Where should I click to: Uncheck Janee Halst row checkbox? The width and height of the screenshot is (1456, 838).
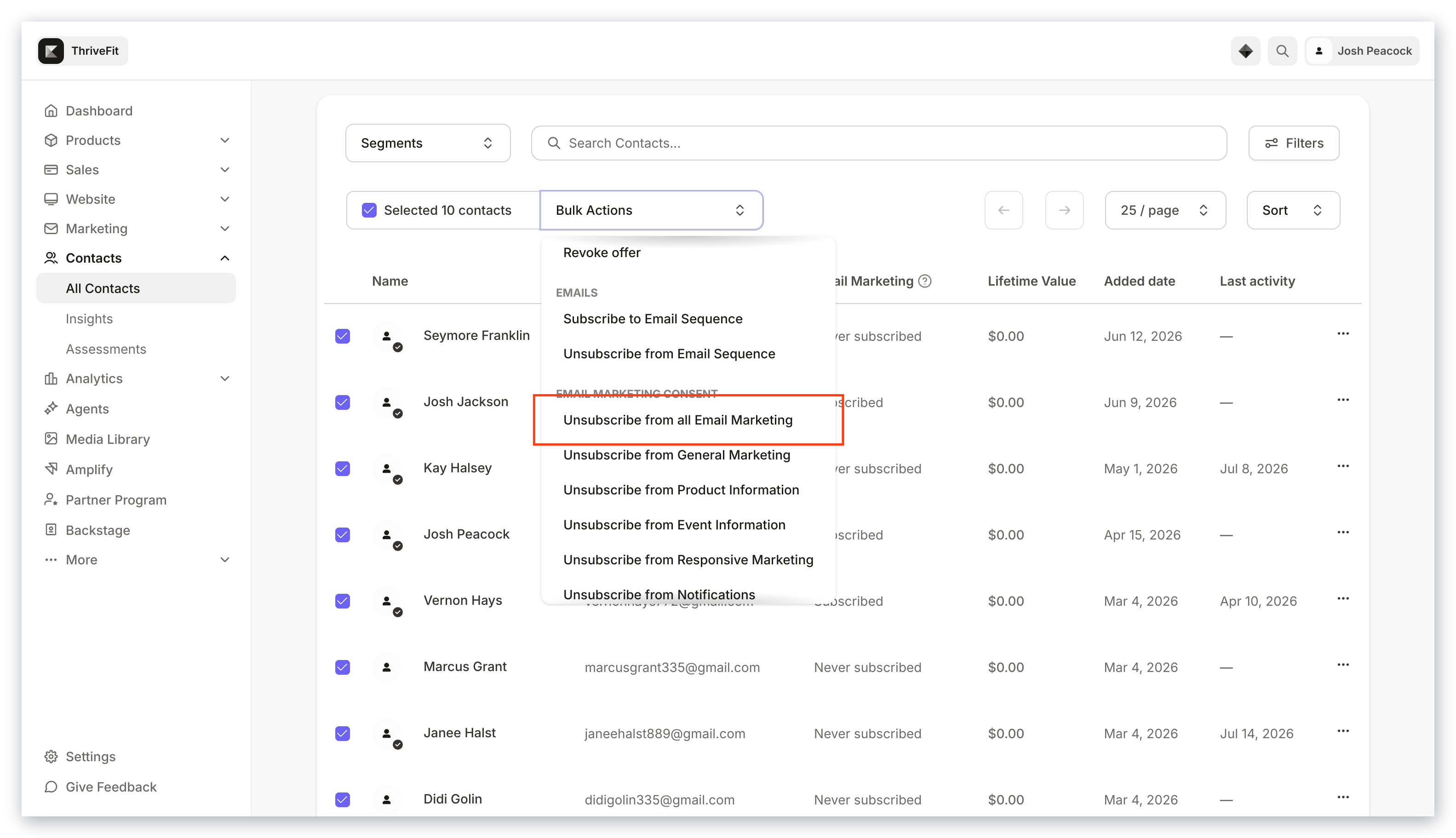pos(343,733)
